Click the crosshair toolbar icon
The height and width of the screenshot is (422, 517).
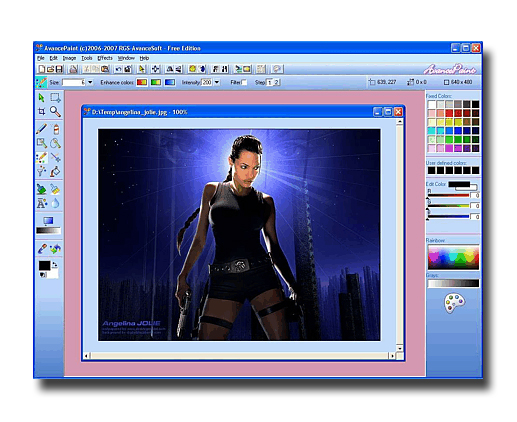(155, 69)
